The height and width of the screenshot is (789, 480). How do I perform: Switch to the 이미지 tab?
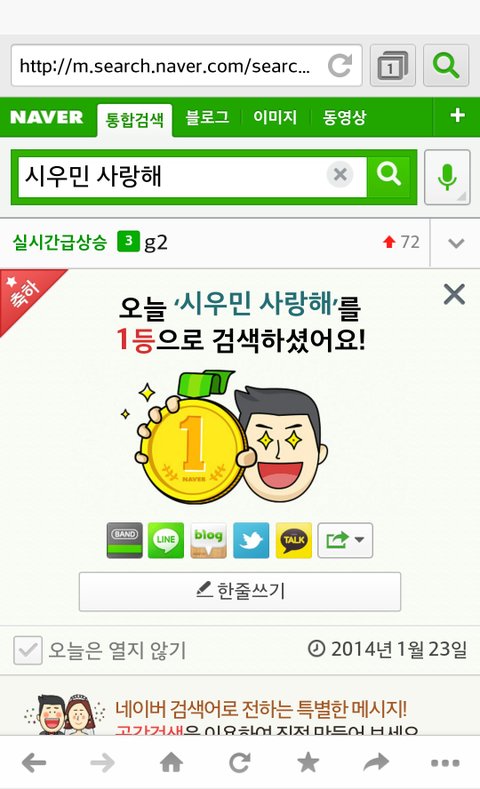(x=275, y=117)
